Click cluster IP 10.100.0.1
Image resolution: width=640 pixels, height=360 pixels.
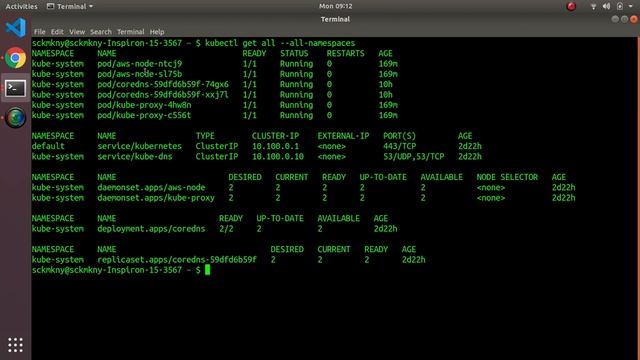[x=275, y=146]
